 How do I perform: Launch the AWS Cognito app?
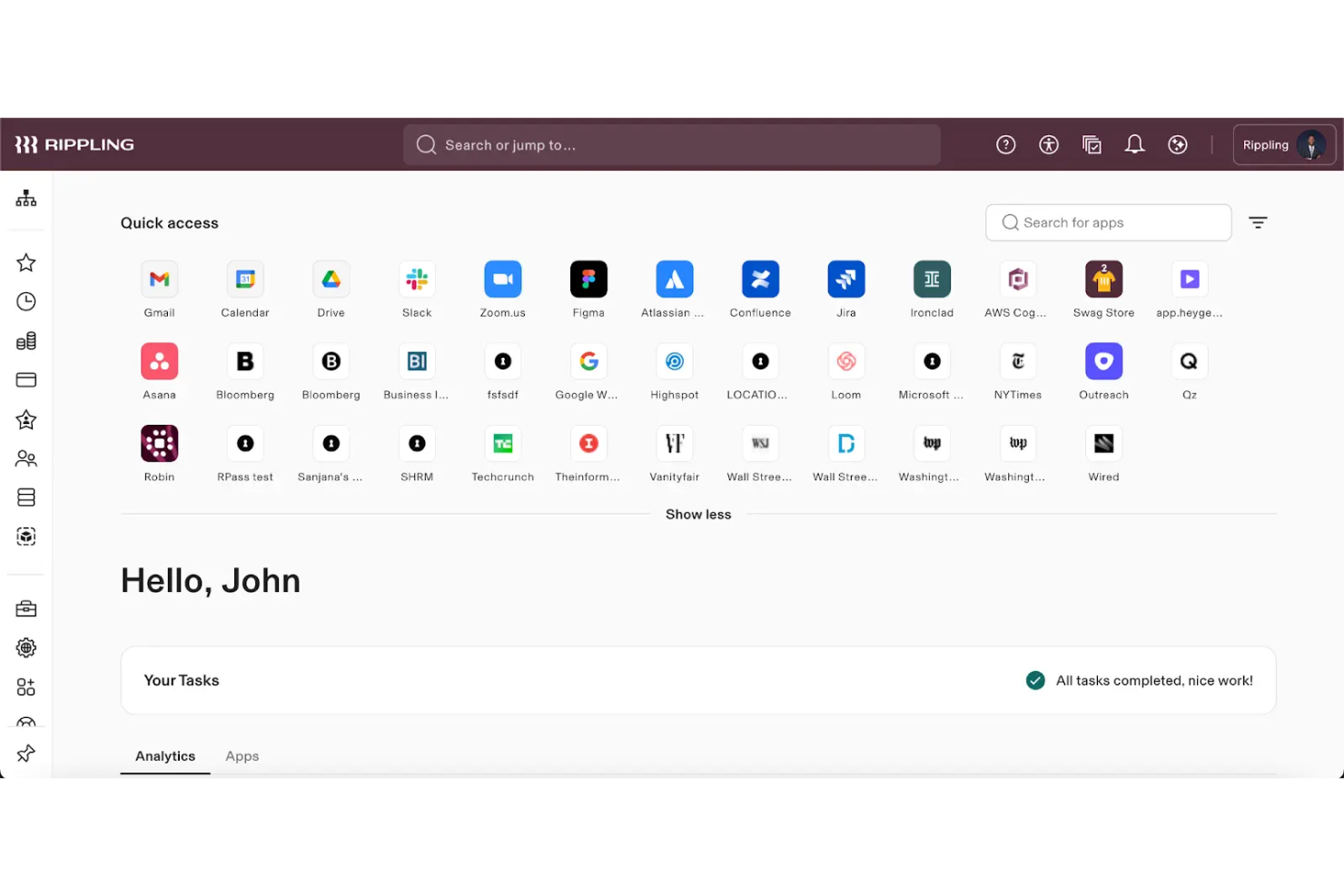[1018, 280]
